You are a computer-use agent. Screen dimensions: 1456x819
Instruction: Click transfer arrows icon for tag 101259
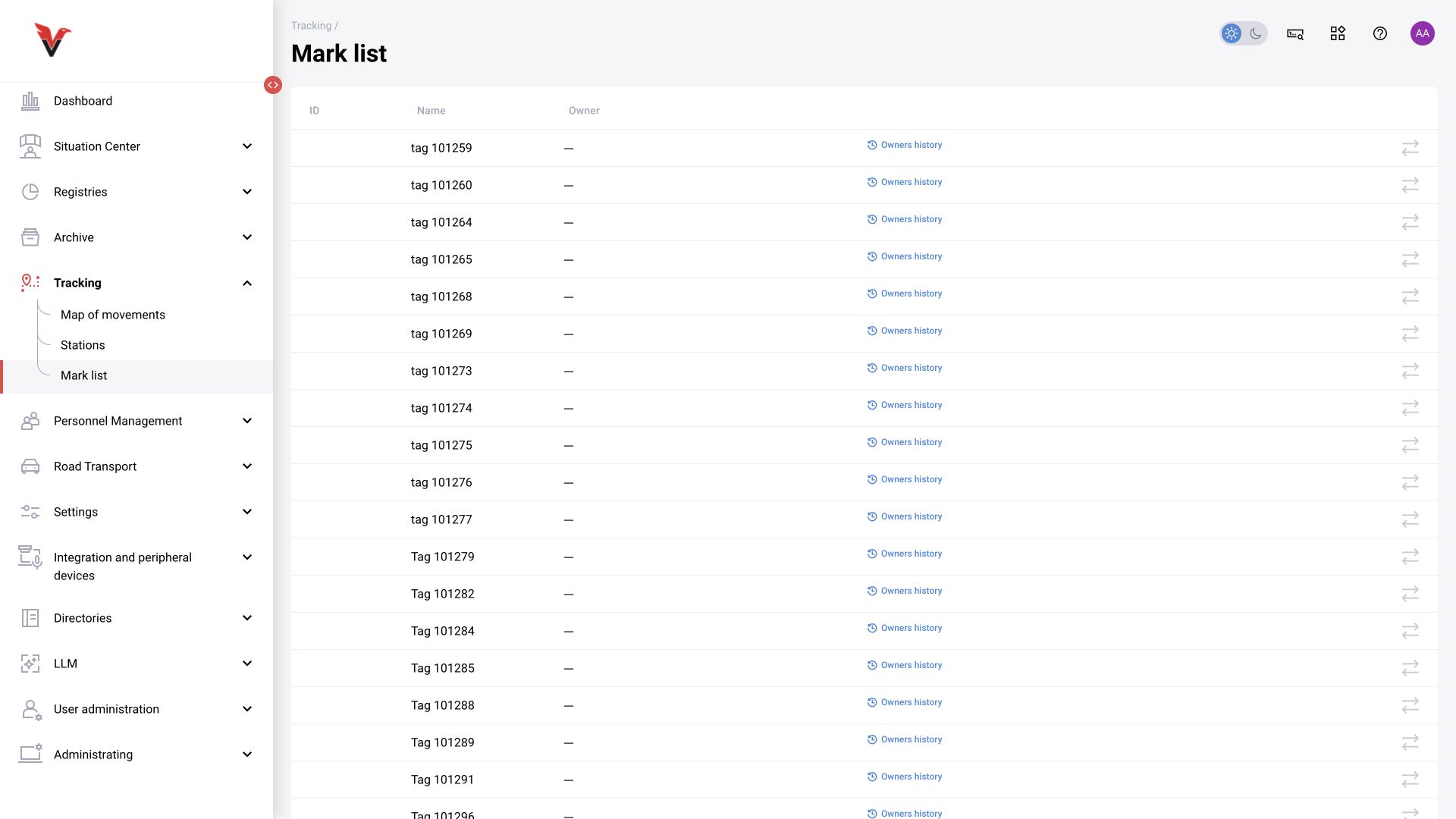[x=1410, y=148]
